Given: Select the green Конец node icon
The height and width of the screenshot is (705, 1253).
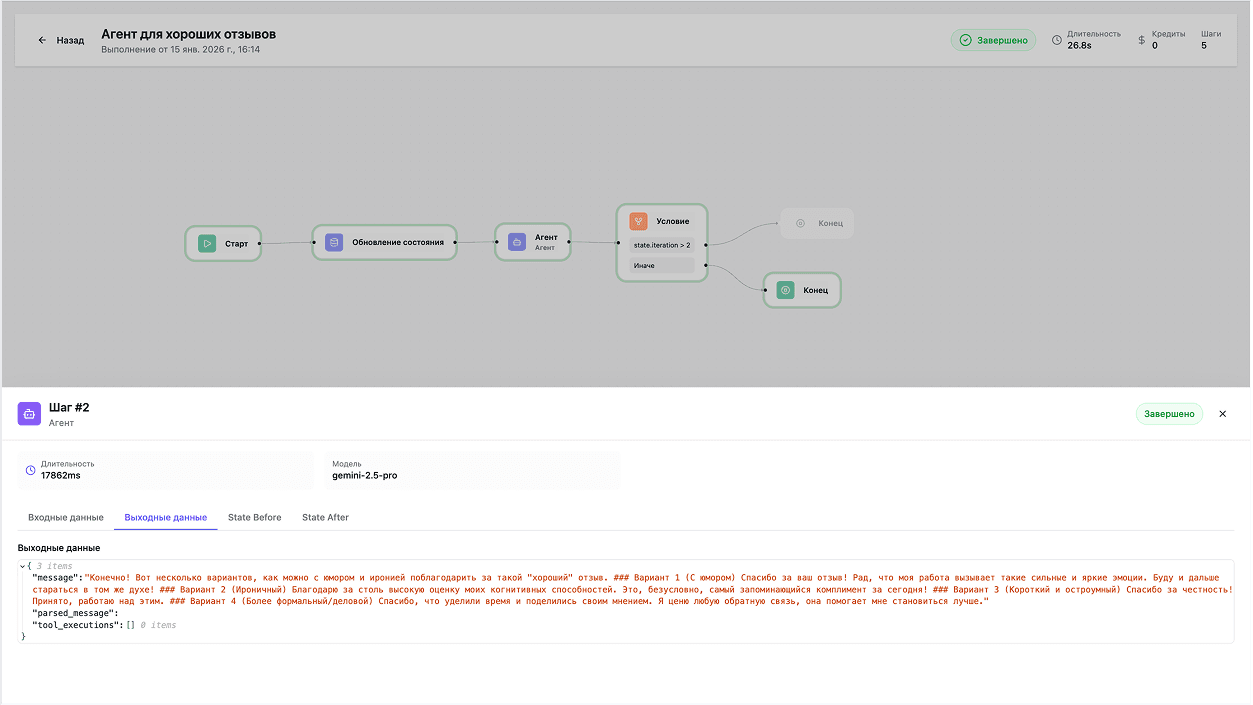Looking at the screenshot, I should tap(784, 289).
